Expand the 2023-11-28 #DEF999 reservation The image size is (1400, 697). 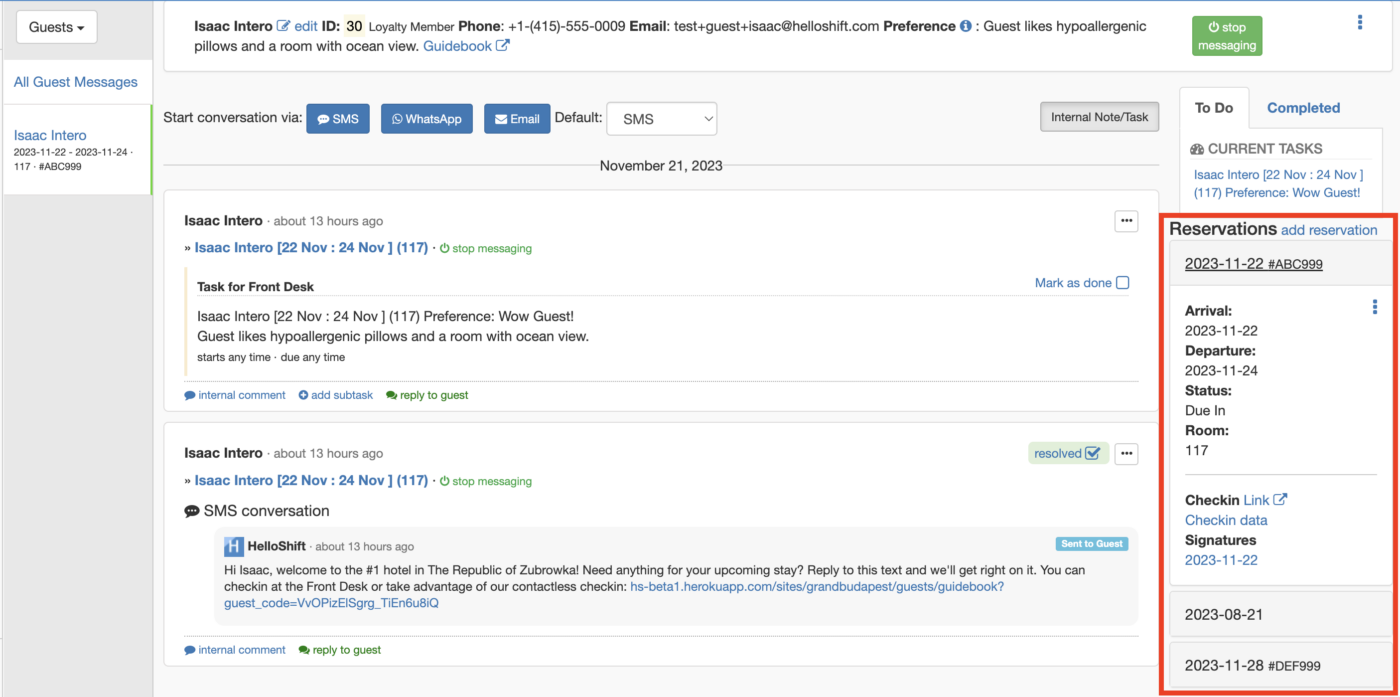[1280, 665]
